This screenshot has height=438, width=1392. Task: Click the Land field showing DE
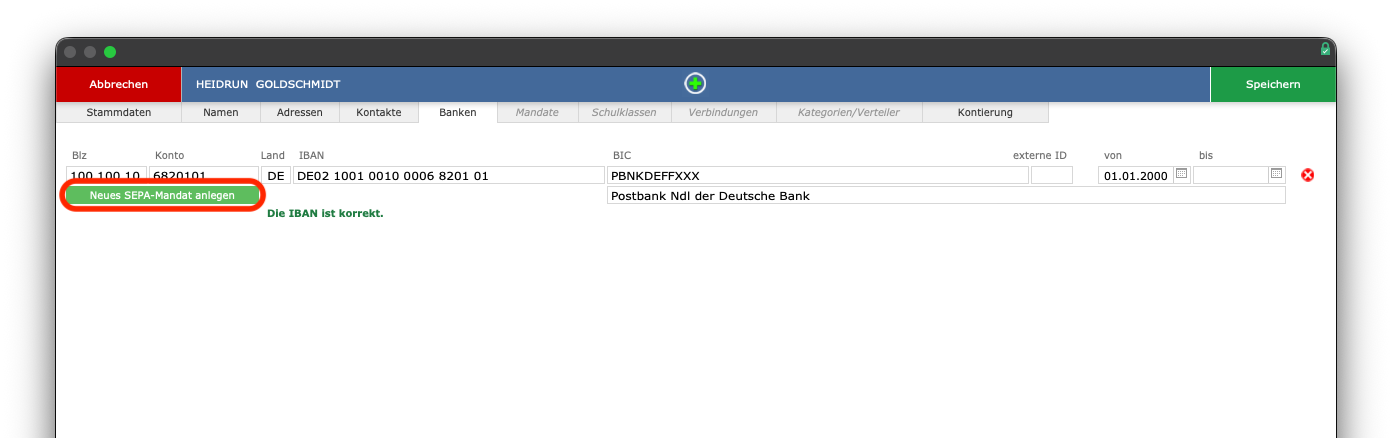[x=276, y=176]
